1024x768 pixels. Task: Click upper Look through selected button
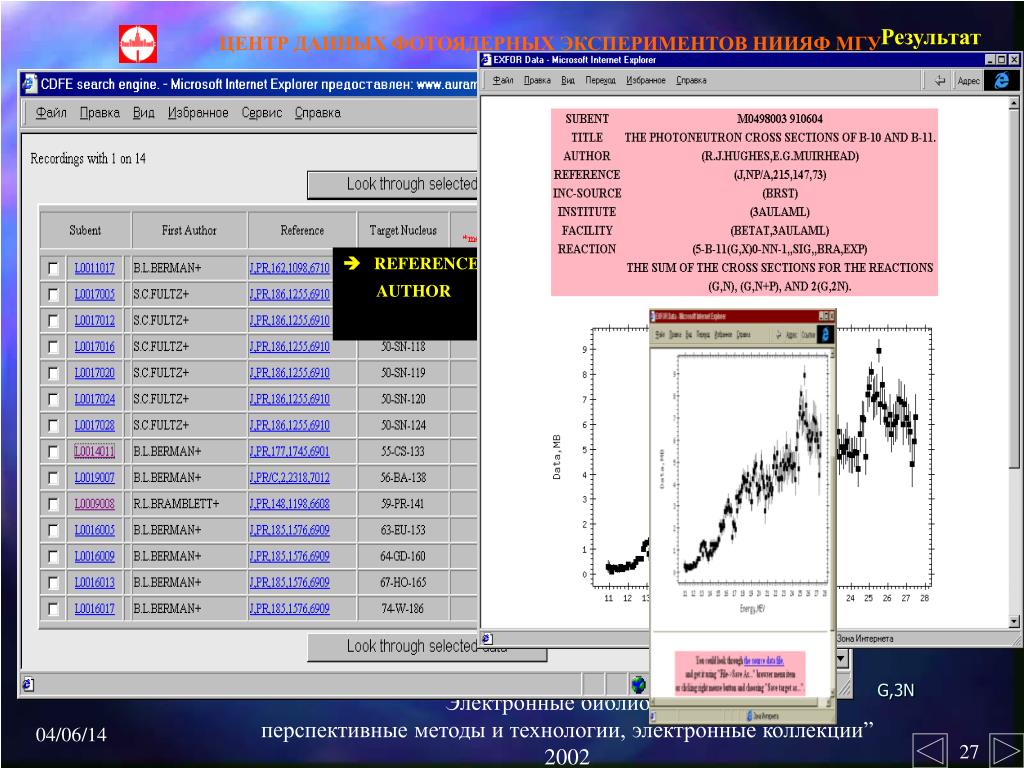pyautogui.click(x=392, y=185)
